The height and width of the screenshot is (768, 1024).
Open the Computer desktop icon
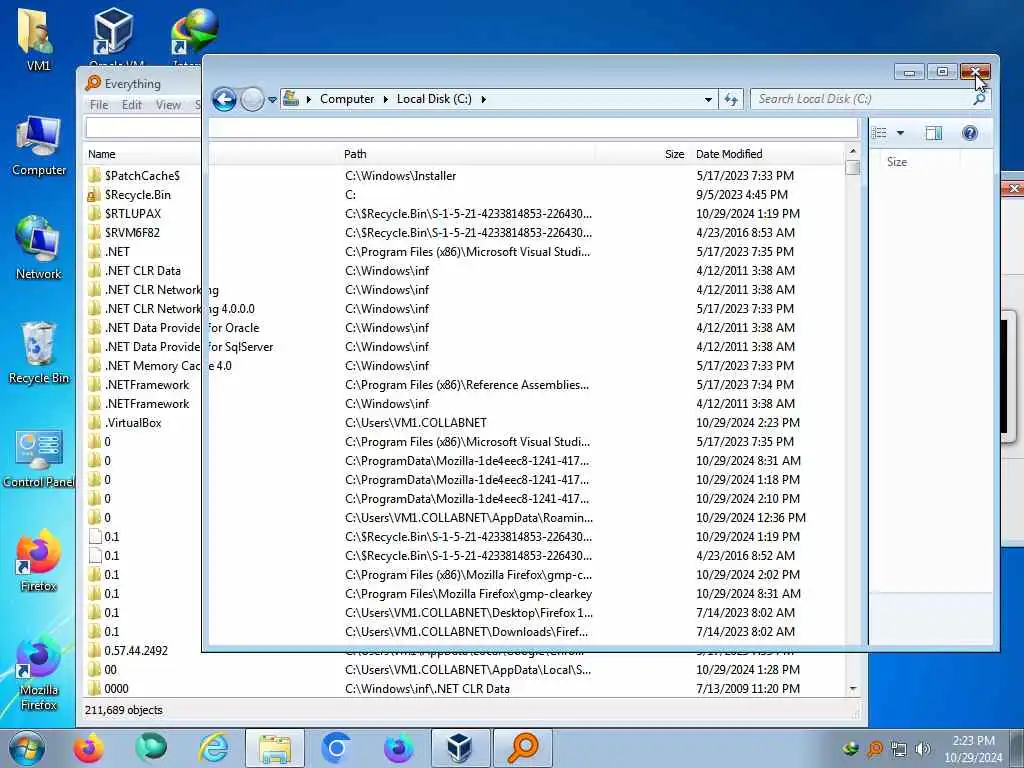[38, 146]
